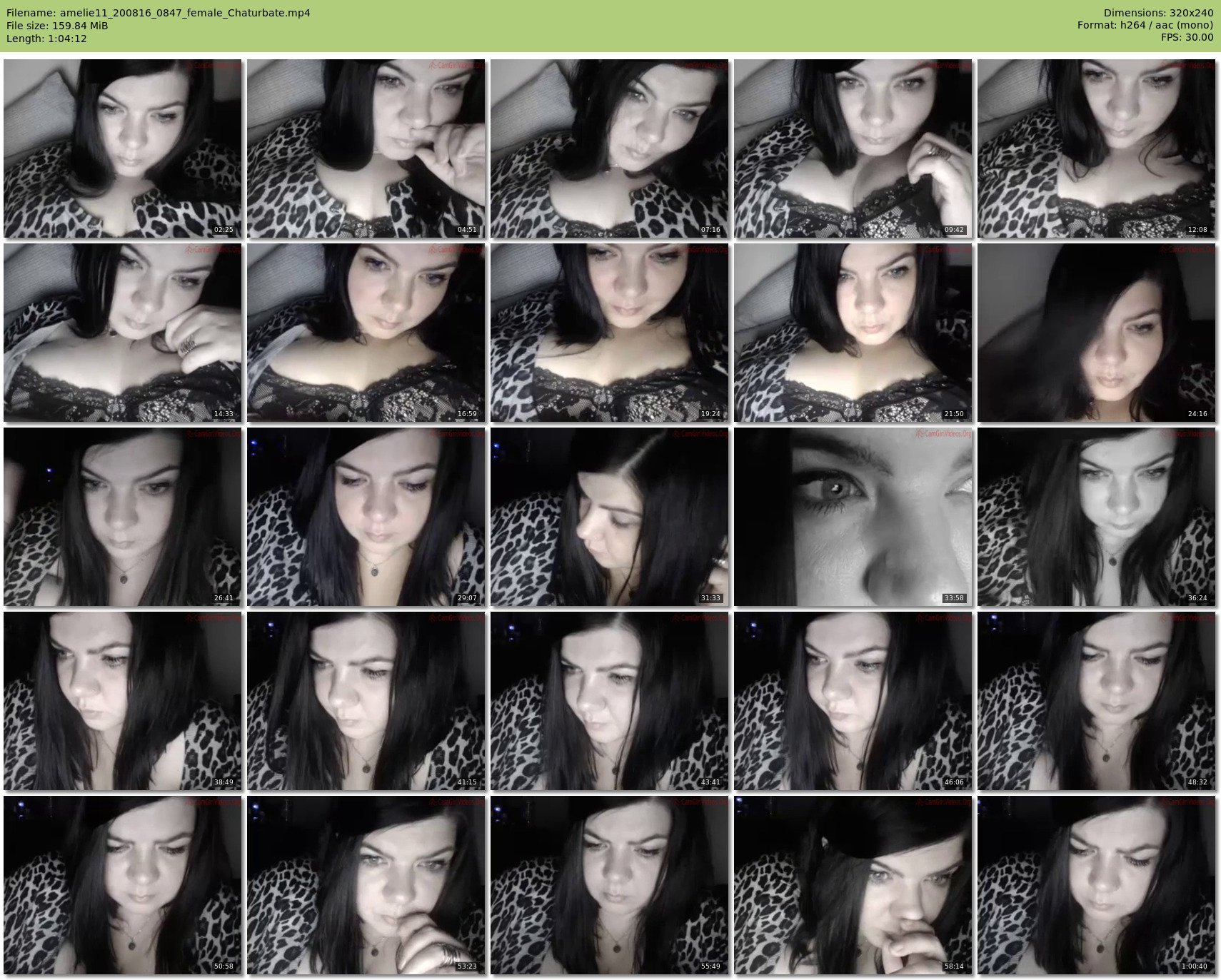
Task: Click the thumbnail at 19:24
Action: [x=609, y=333]
